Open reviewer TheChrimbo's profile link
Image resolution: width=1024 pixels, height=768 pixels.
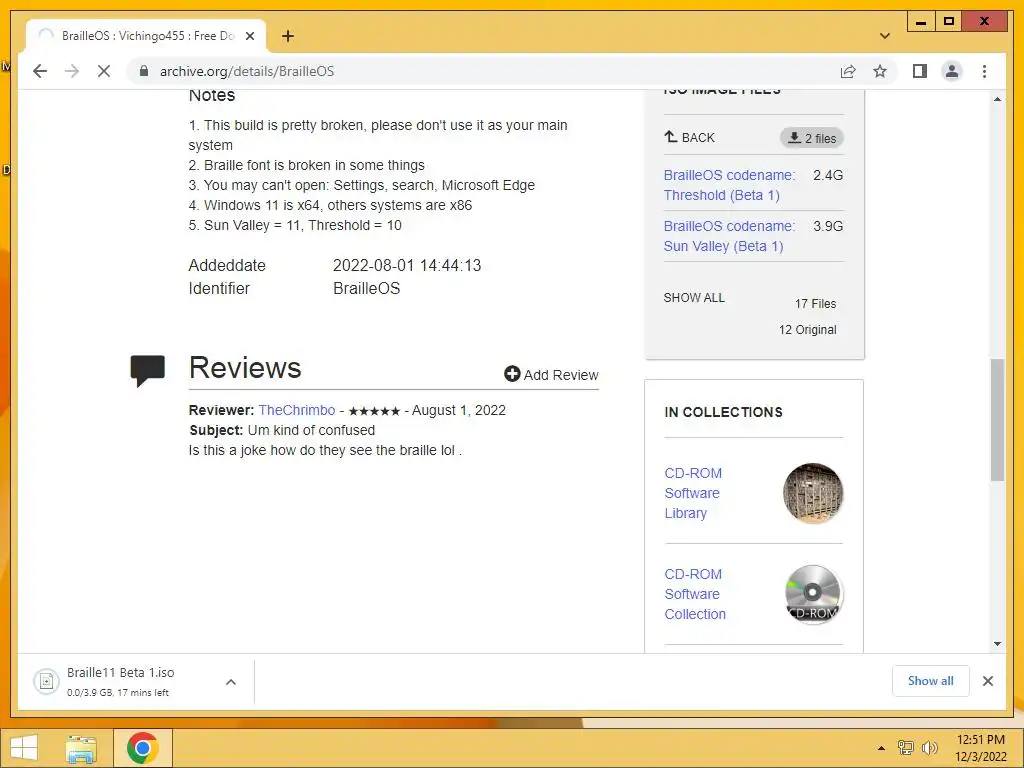[296, 410]
